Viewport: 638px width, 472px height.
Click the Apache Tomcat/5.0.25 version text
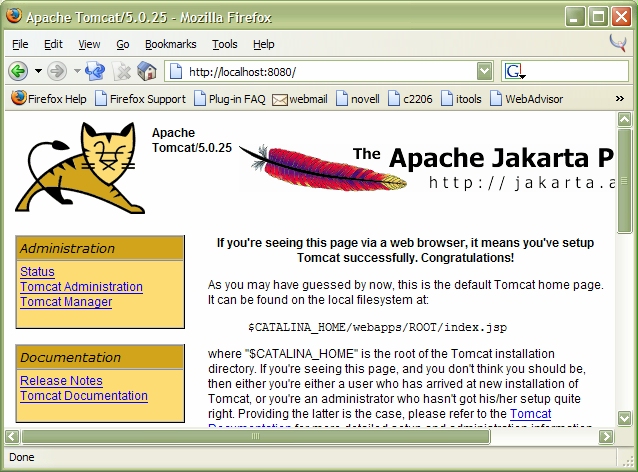click(192, 140)
